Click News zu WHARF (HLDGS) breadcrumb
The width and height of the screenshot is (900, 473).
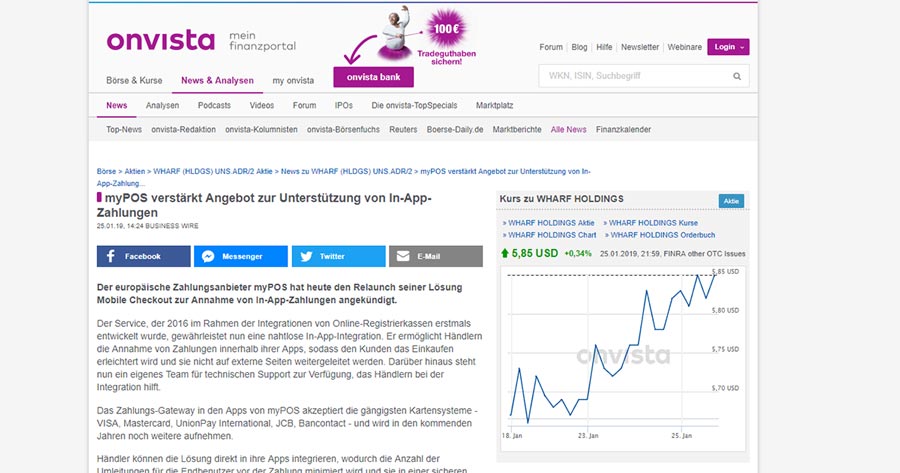347,172
